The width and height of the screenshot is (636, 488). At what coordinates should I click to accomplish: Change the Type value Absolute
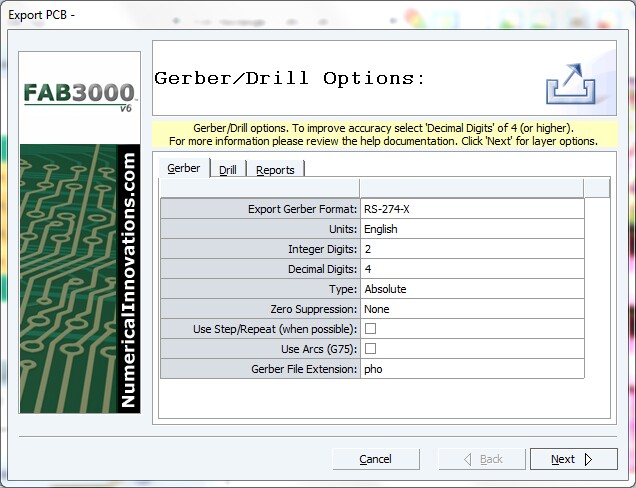[x=472, y=289]
